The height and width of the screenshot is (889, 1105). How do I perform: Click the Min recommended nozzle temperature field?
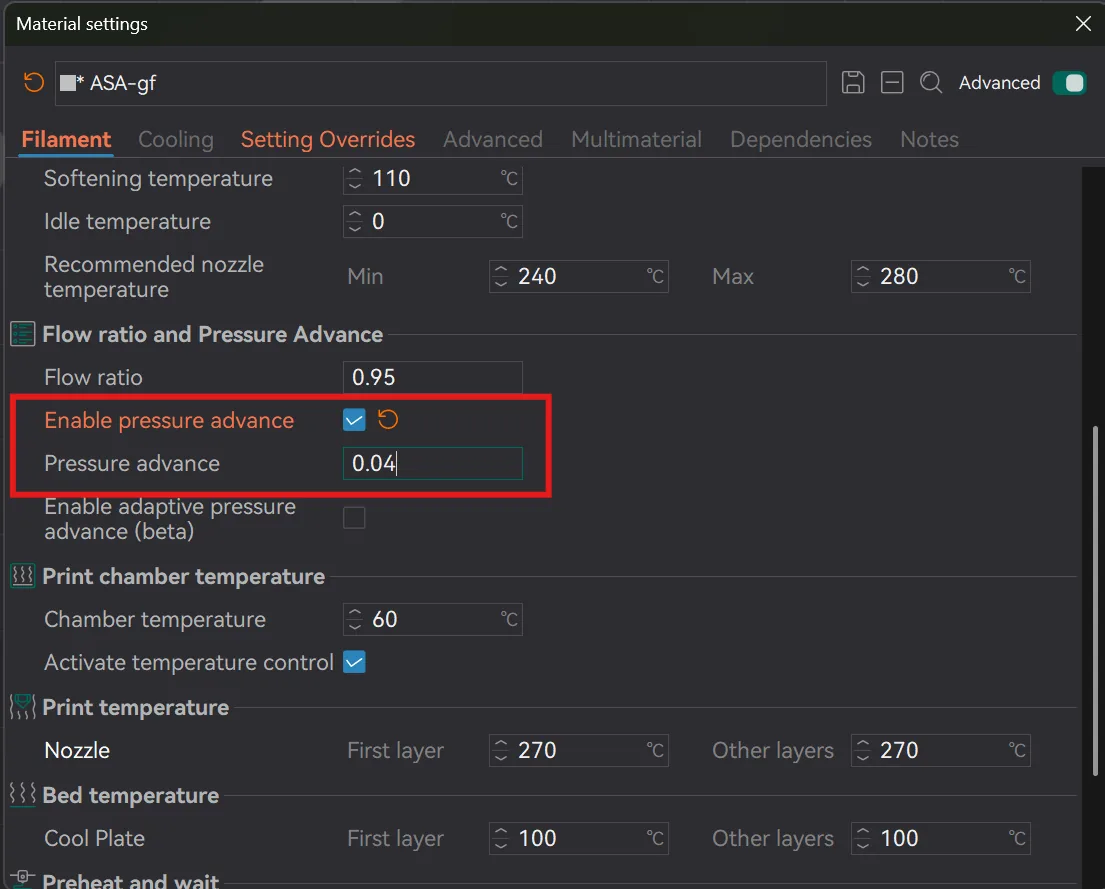point(579,276)
